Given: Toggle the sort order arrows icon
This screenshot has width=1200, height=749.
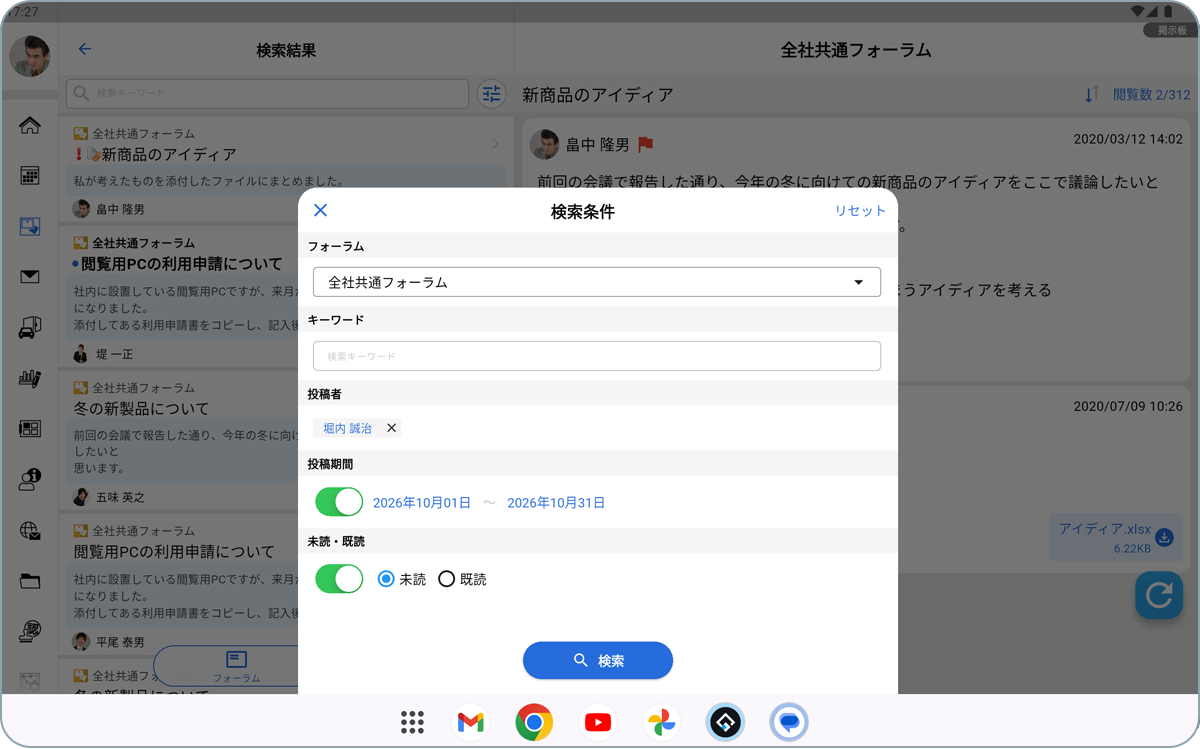Looking at the screenshot, I should [1091, 95].
